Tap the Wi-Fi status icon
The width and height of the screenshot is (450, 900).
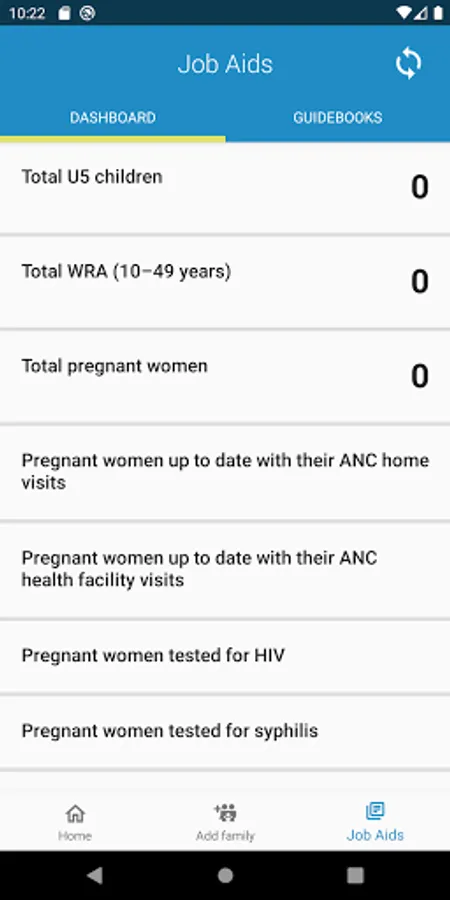coord(404,13)
